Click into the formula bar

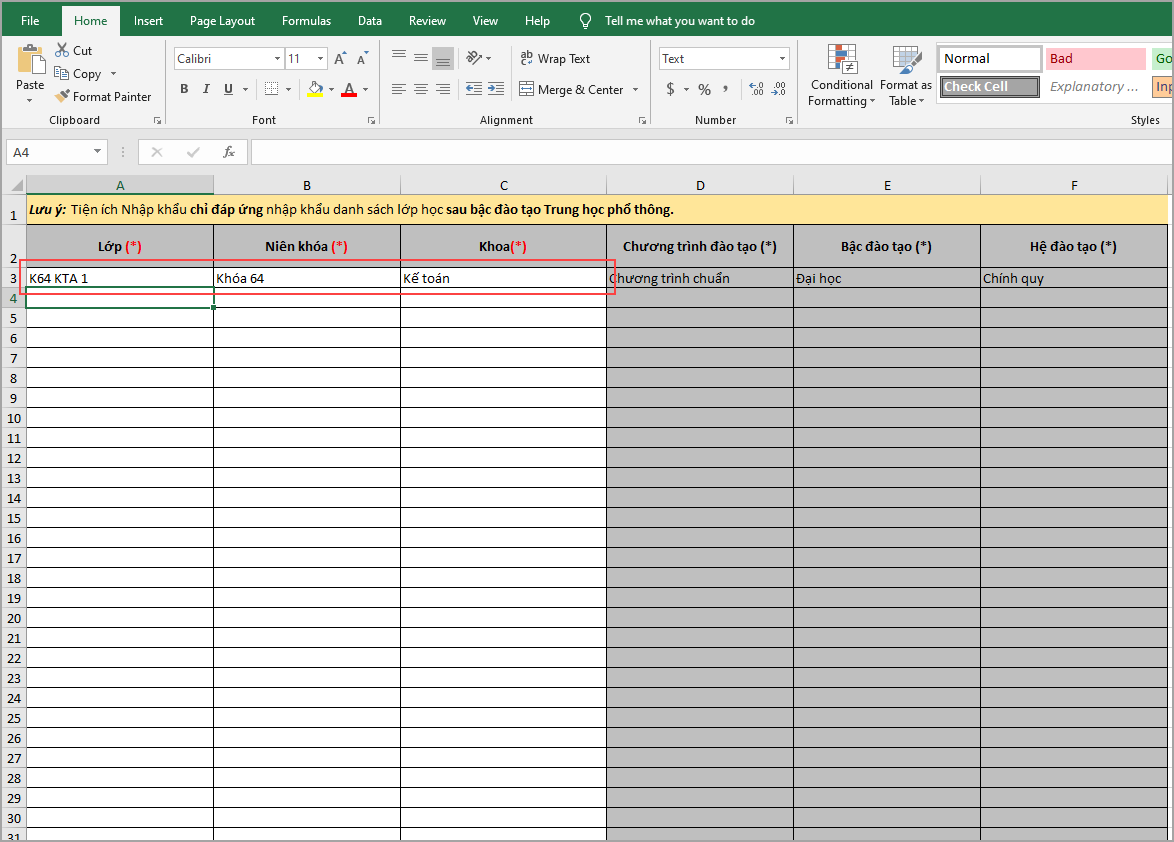click(711, 152)
